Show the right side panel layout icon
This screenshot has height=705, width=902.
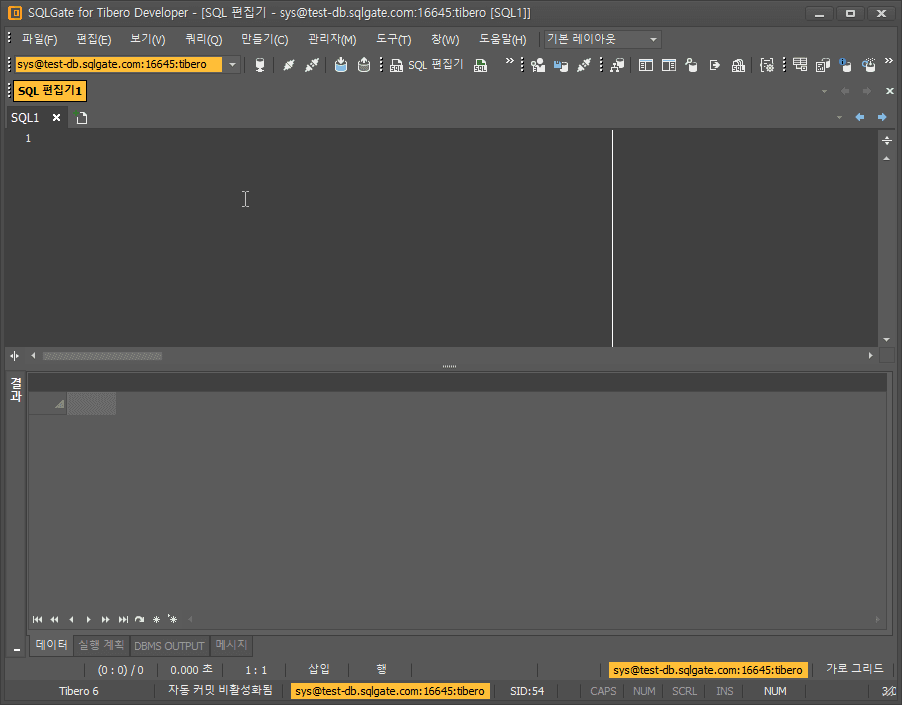pos(668,65)
